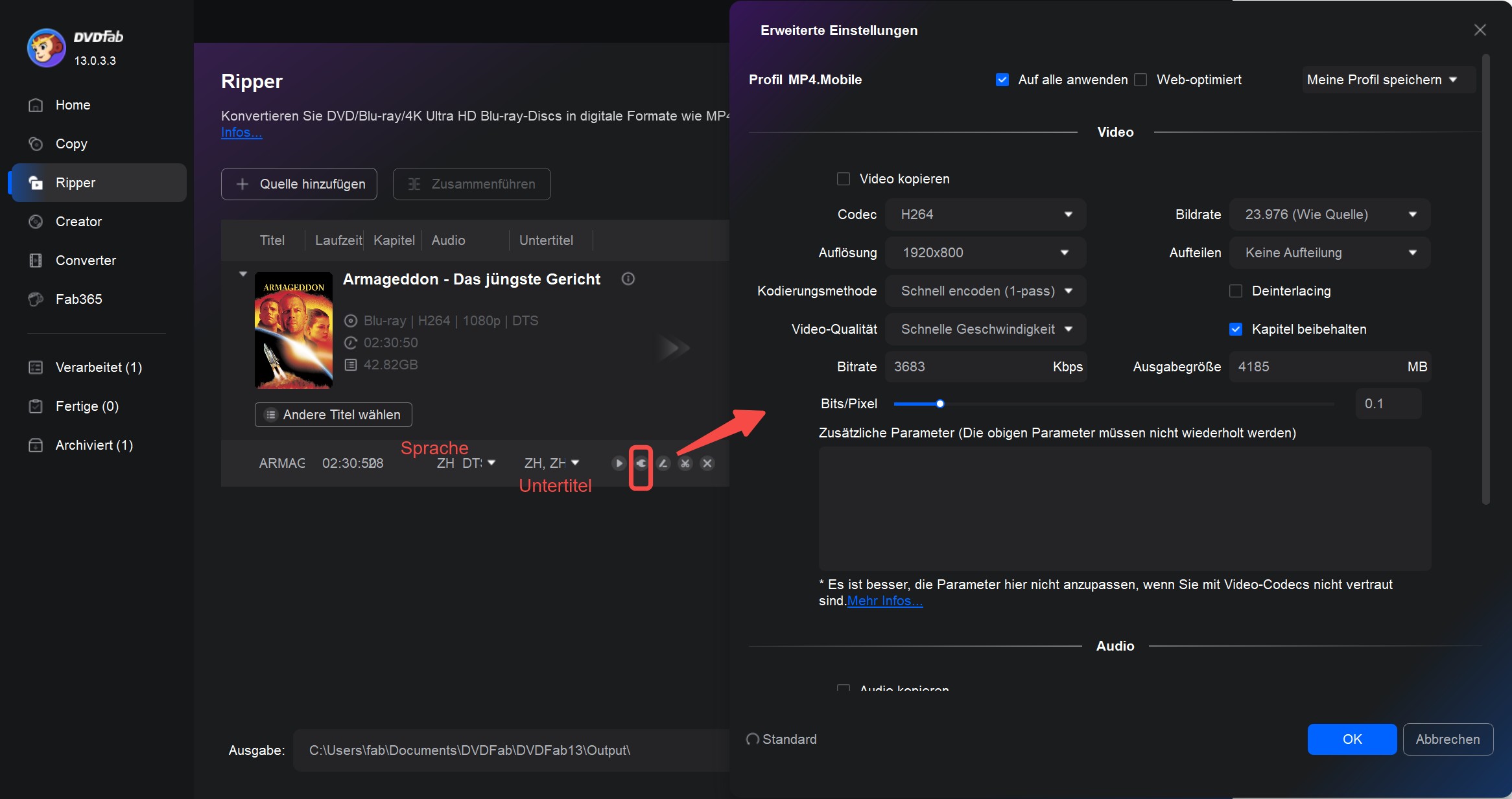Image resolution: width=1512 pixels, height=799 pixels.
Task: Click Andere Titel wählen button
Action: click(333, 415)
